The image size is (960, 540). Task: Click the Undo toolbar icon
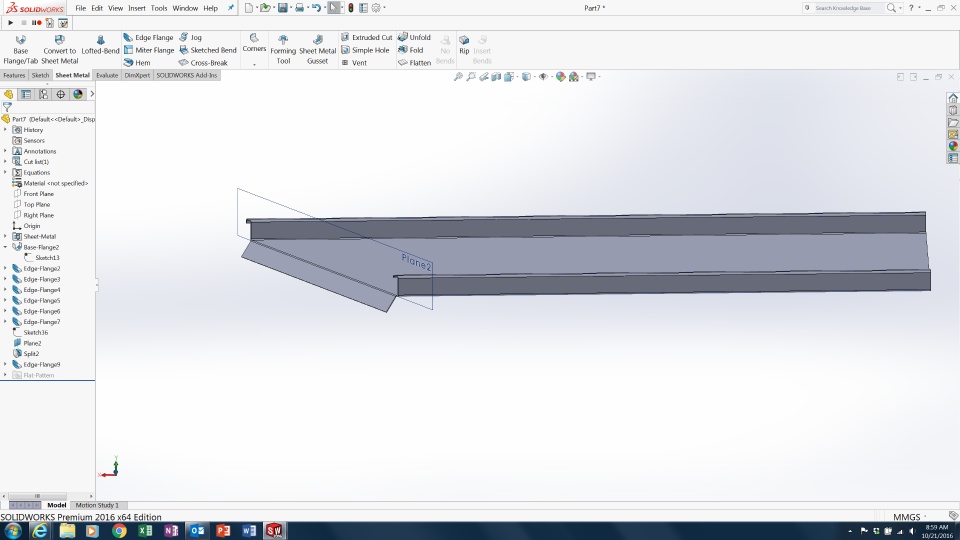[316, 8]
